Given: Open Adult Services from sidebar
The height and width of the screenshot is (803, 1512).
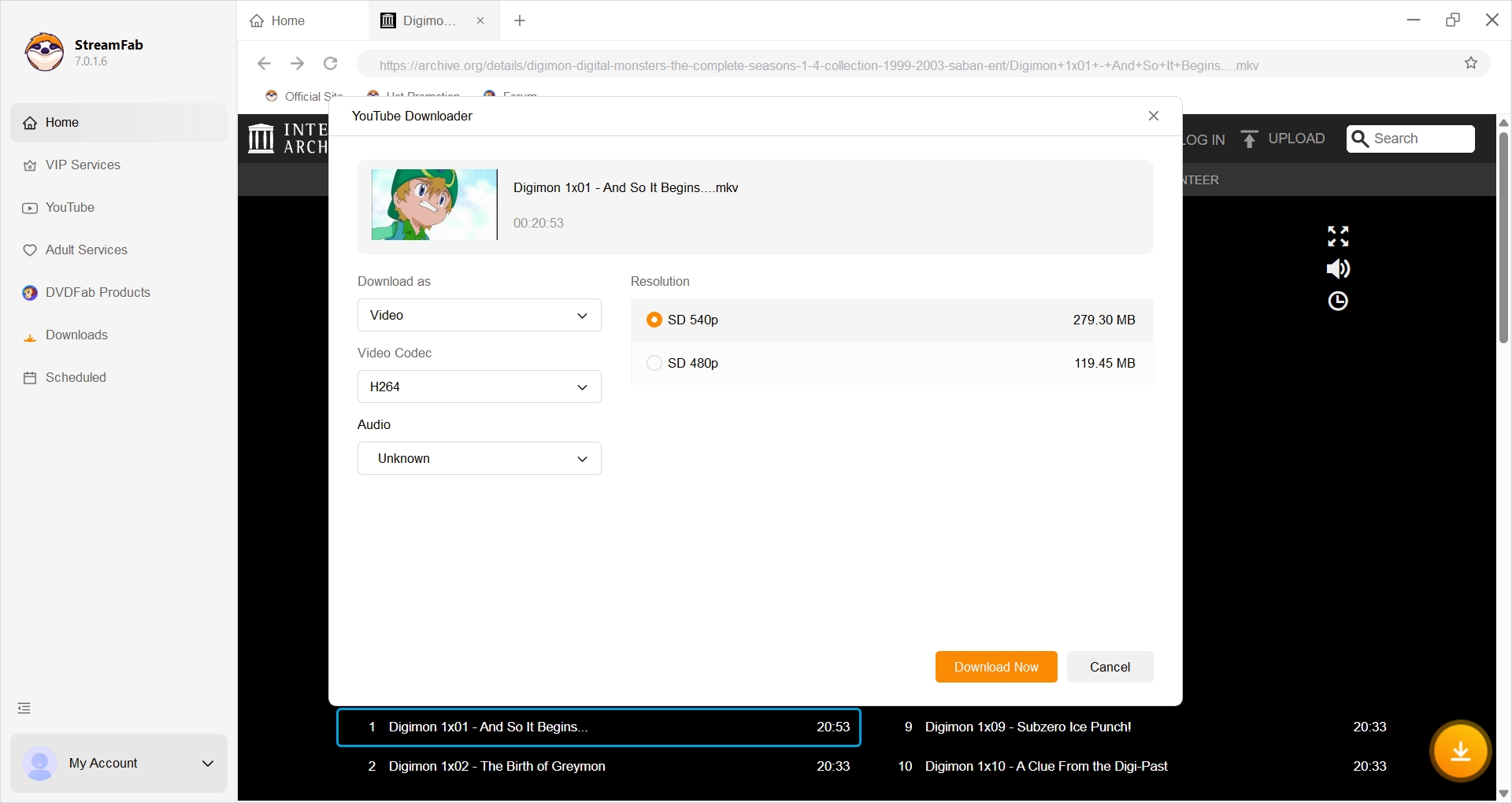Looking at the screenshot, I should coord(86,250).
